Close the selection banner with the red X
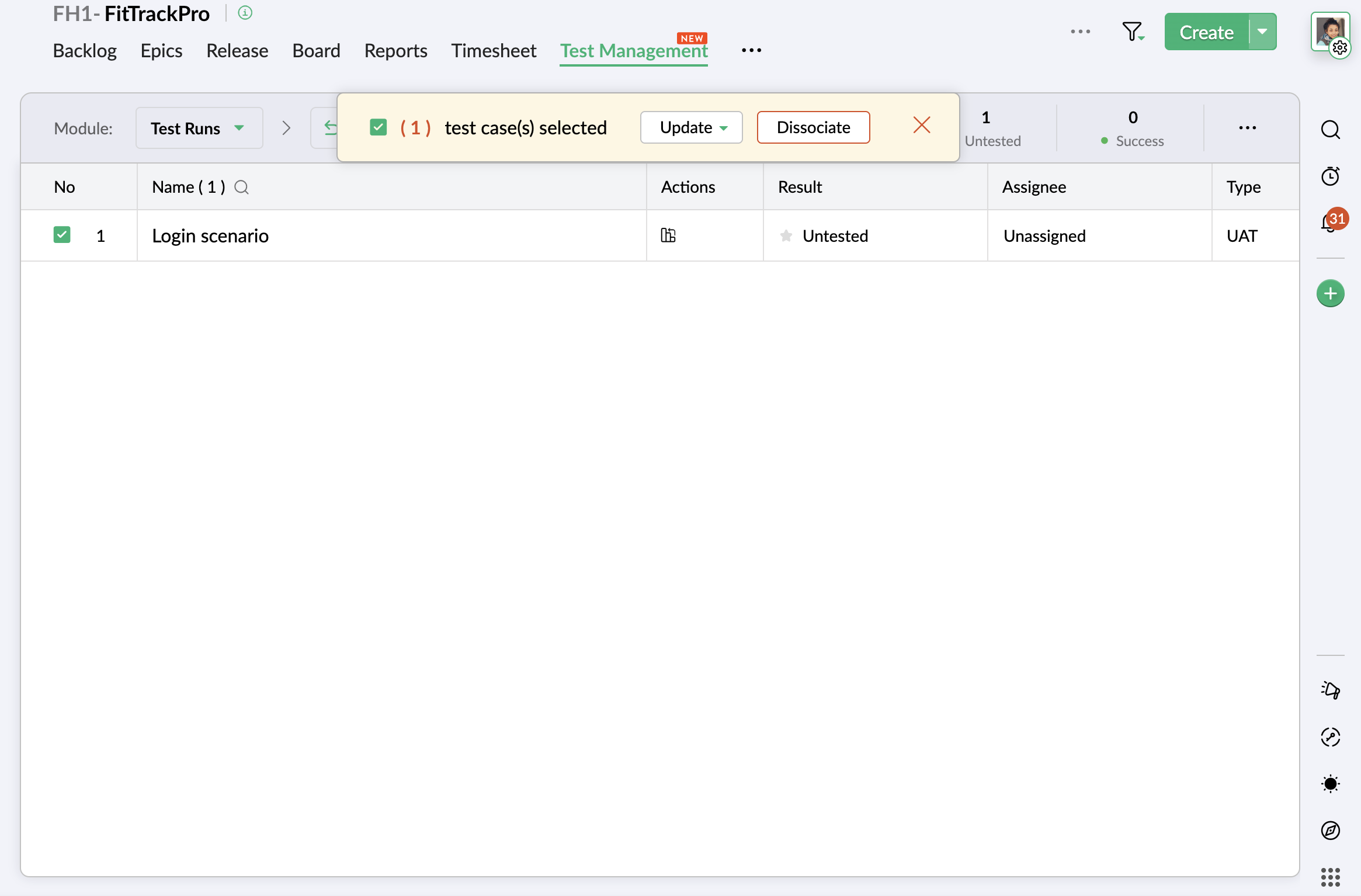 tap(922, 126)
